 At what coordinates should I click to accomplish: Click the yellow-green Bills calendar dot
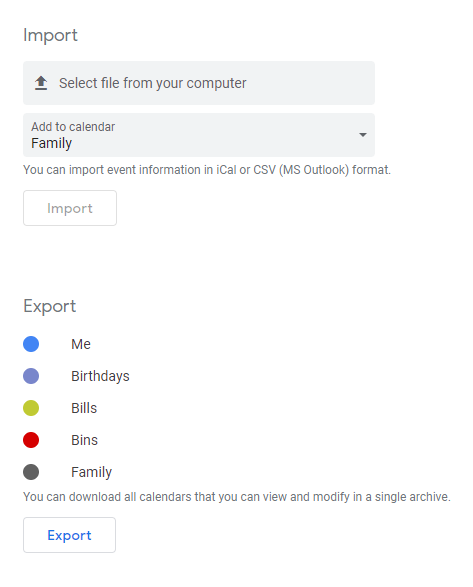(x=31, y=408)
